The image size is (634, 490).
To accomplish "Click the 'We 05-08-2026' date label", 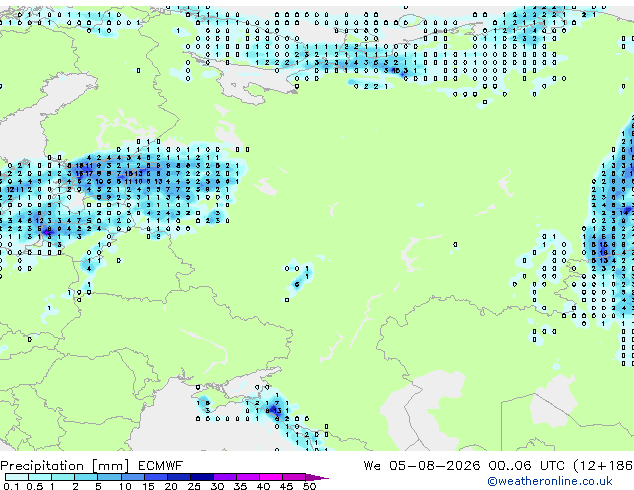I will coord(422,466).
